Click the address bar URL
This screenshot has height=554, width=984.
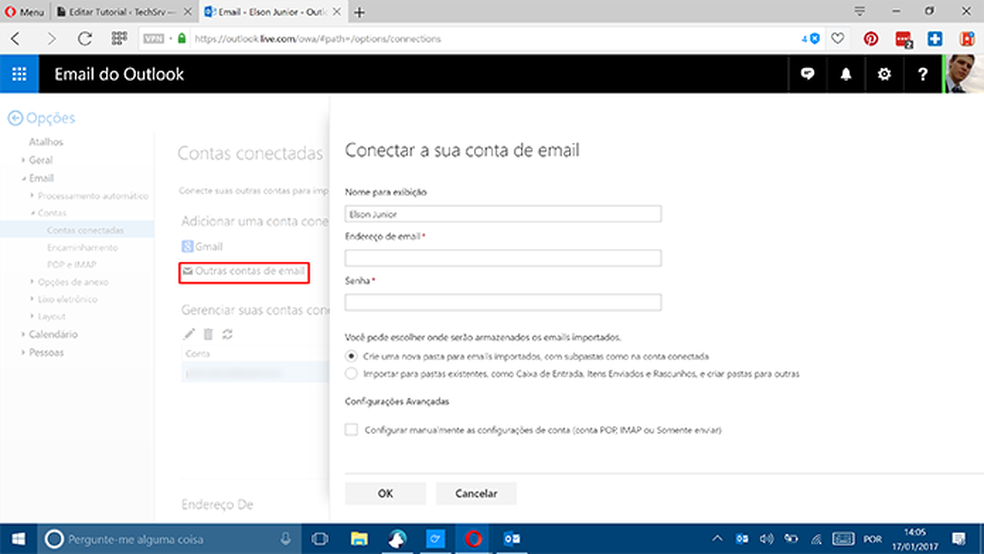tap(318, 39)
